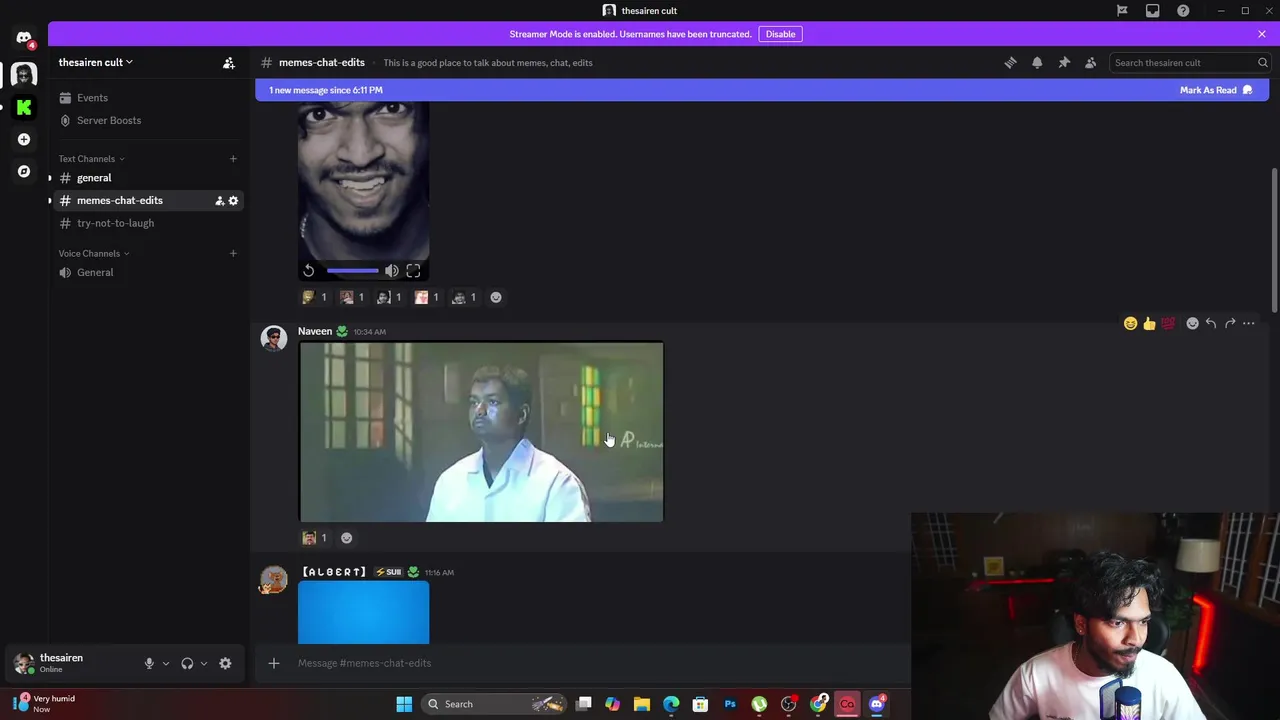
Task: Dismiss the Streamer Mode banner
Action: pyautogui.click(x=1262, y=34)
